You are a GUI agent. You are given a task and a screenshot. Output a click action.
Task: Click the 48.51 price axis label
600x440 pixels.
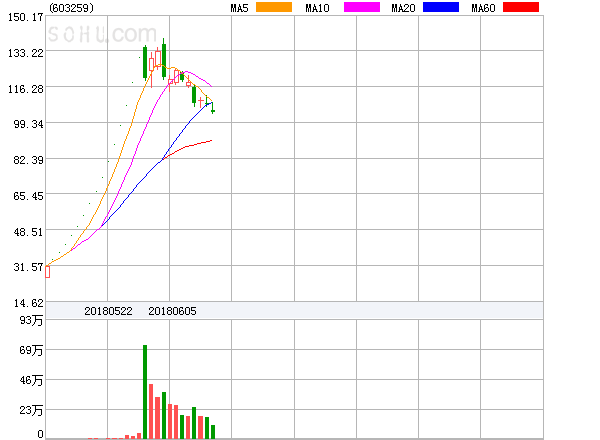pyautogui.click(x=28, y=232)
